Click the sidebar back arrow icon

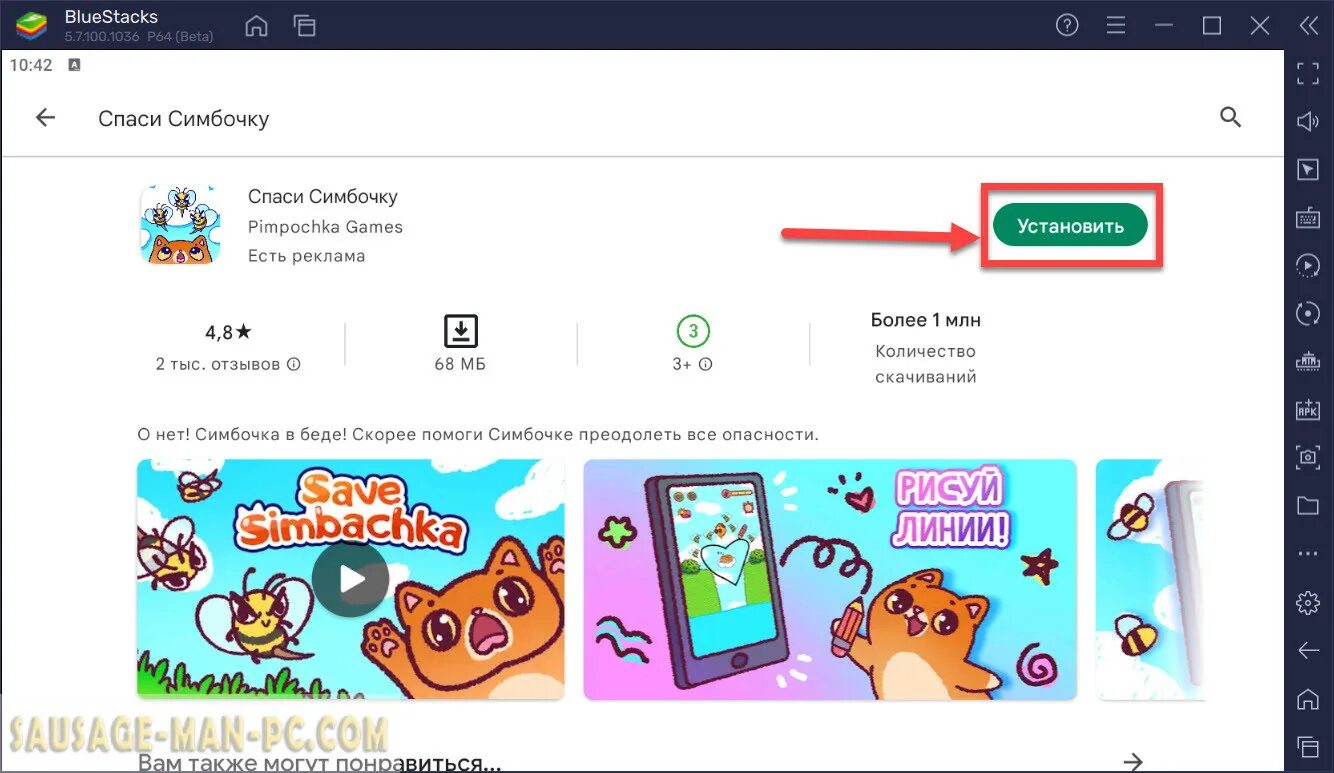coord(1308,650)
